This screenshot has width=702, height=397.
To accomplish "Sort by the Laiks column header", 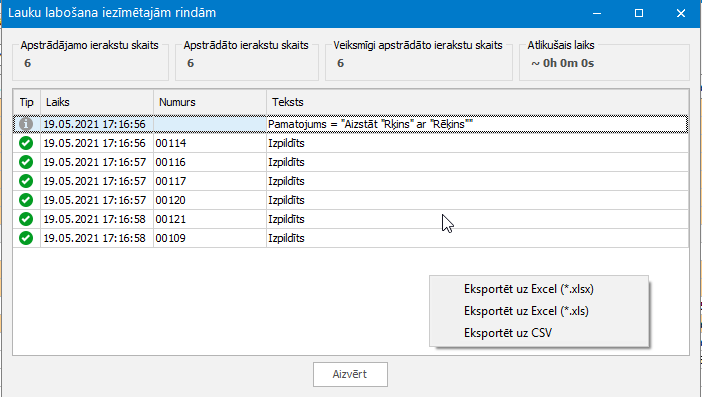I will (x=97, y=102).
